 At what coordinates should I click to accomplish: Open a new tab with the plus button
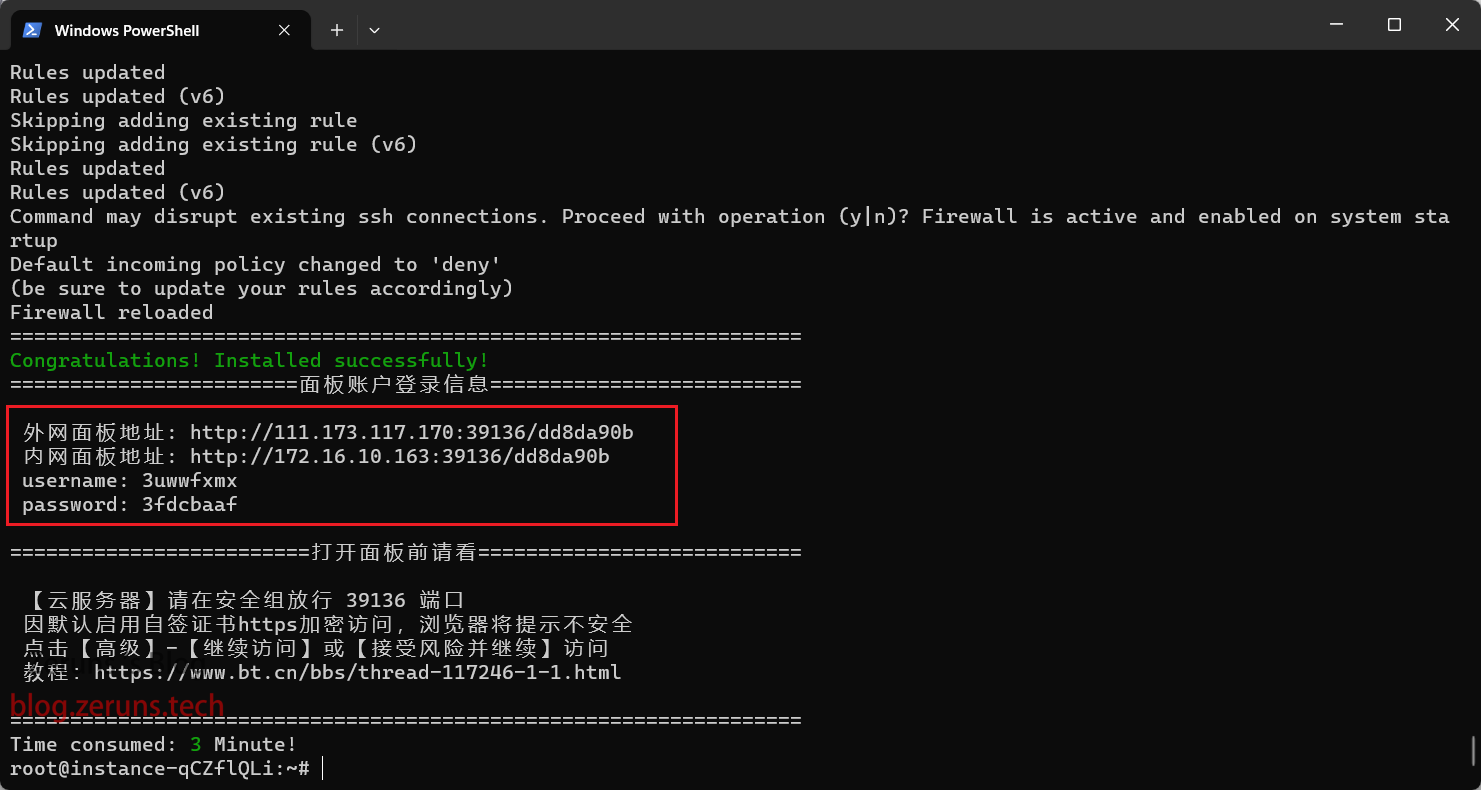(337, 30)
